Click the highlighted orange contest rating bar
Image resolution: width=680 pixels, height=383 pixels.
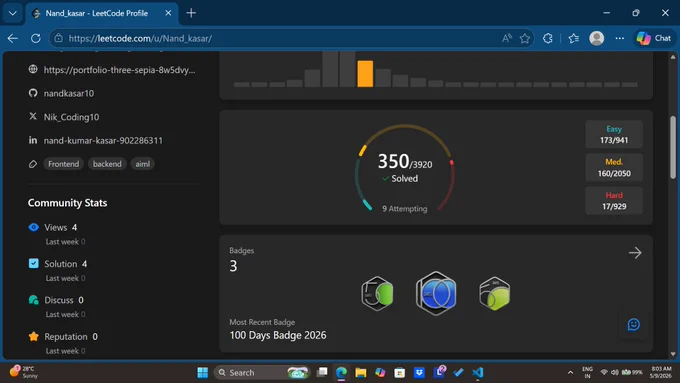[x=365, y=74]
